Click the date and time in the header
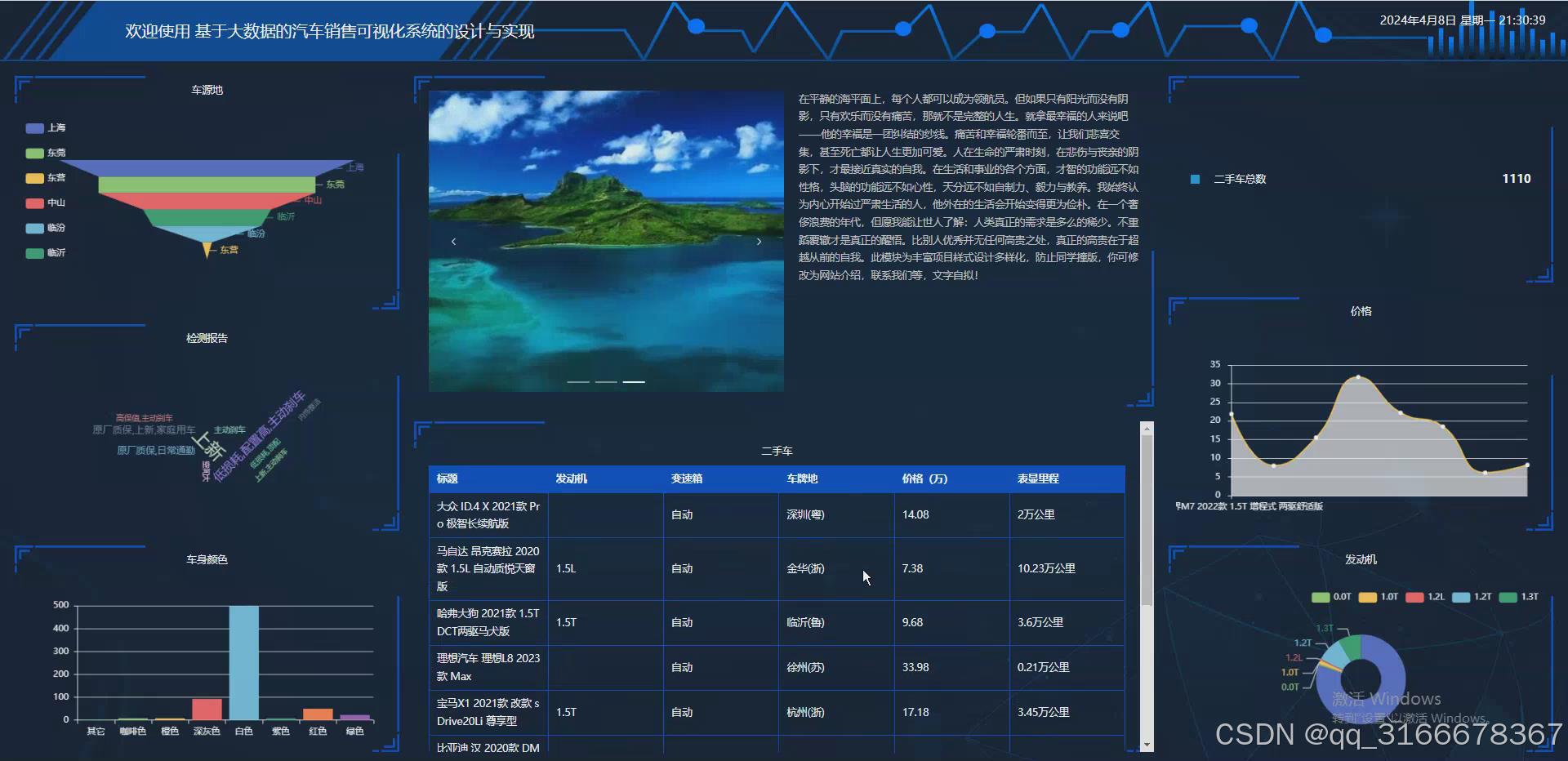This screenshot has width=1568, height=761. pos(1463,20)
